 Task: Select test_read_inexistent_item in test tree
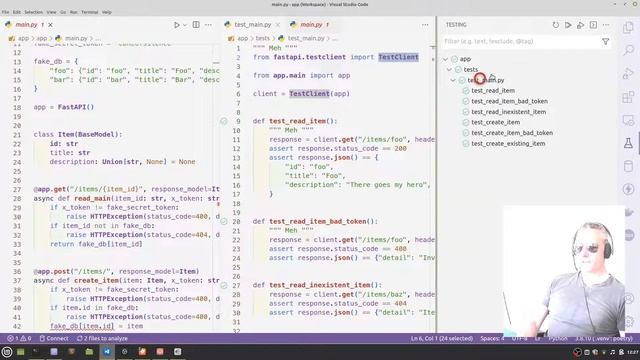pos(509,112)
